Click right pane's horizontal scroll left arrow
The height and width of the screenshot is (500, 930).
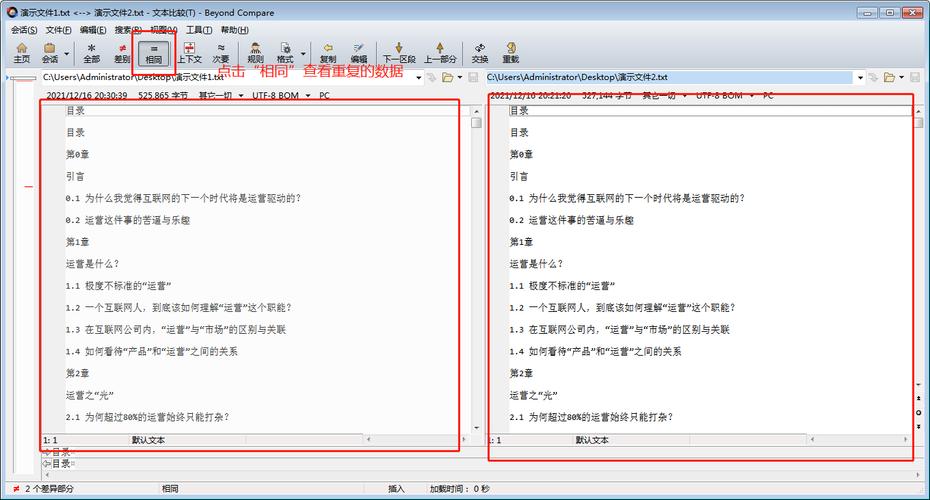(x=812, y=440)
